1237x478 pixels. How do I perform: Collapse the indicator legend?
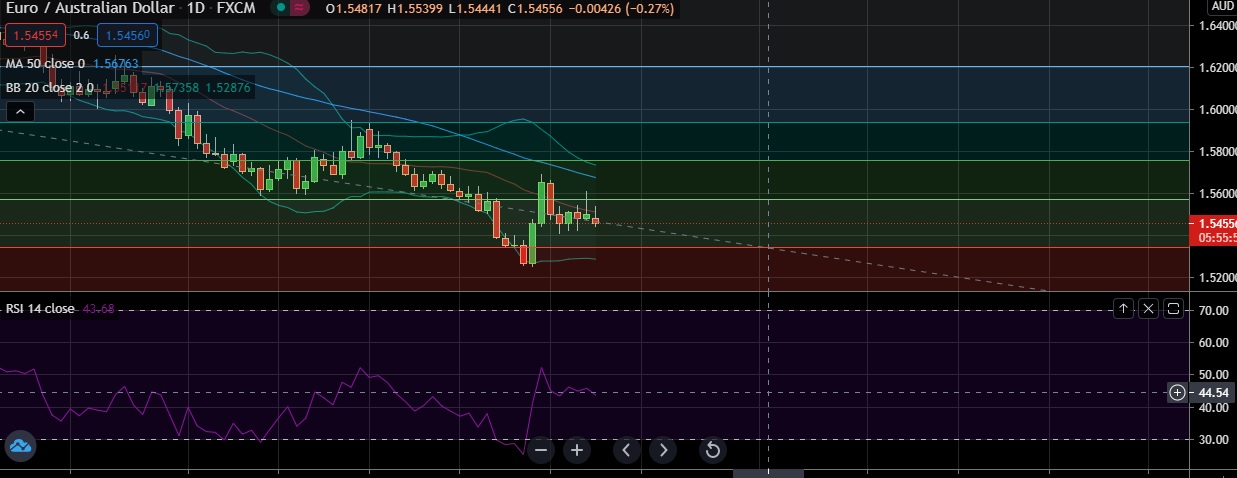tap(19, 110)
